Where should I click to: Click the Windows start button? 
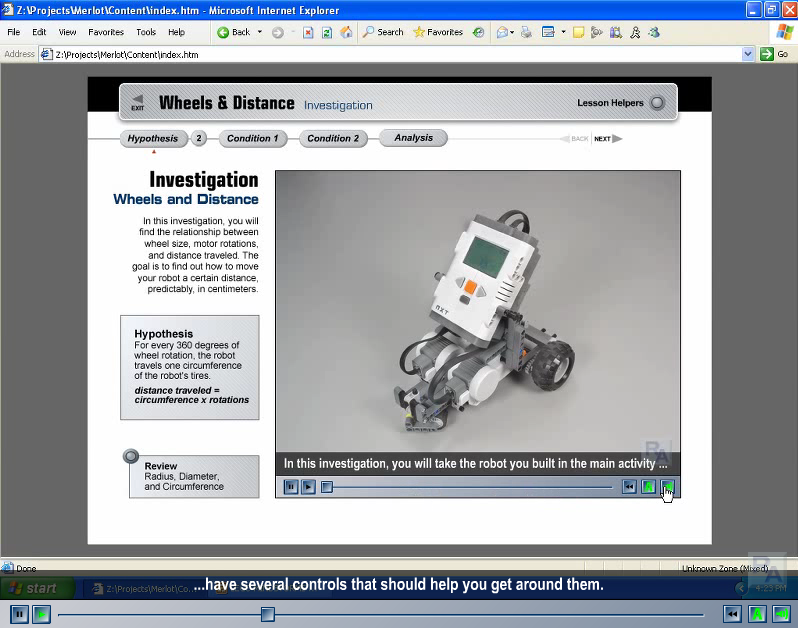38,588
